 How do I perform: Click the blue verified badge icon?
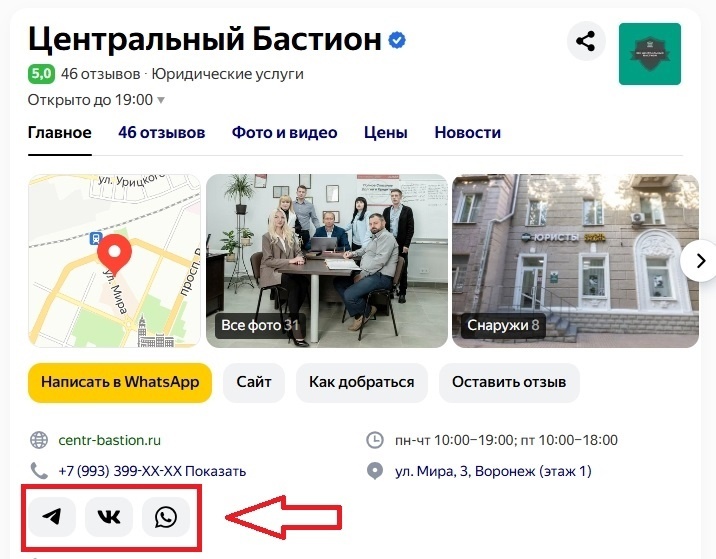[397, 40]
